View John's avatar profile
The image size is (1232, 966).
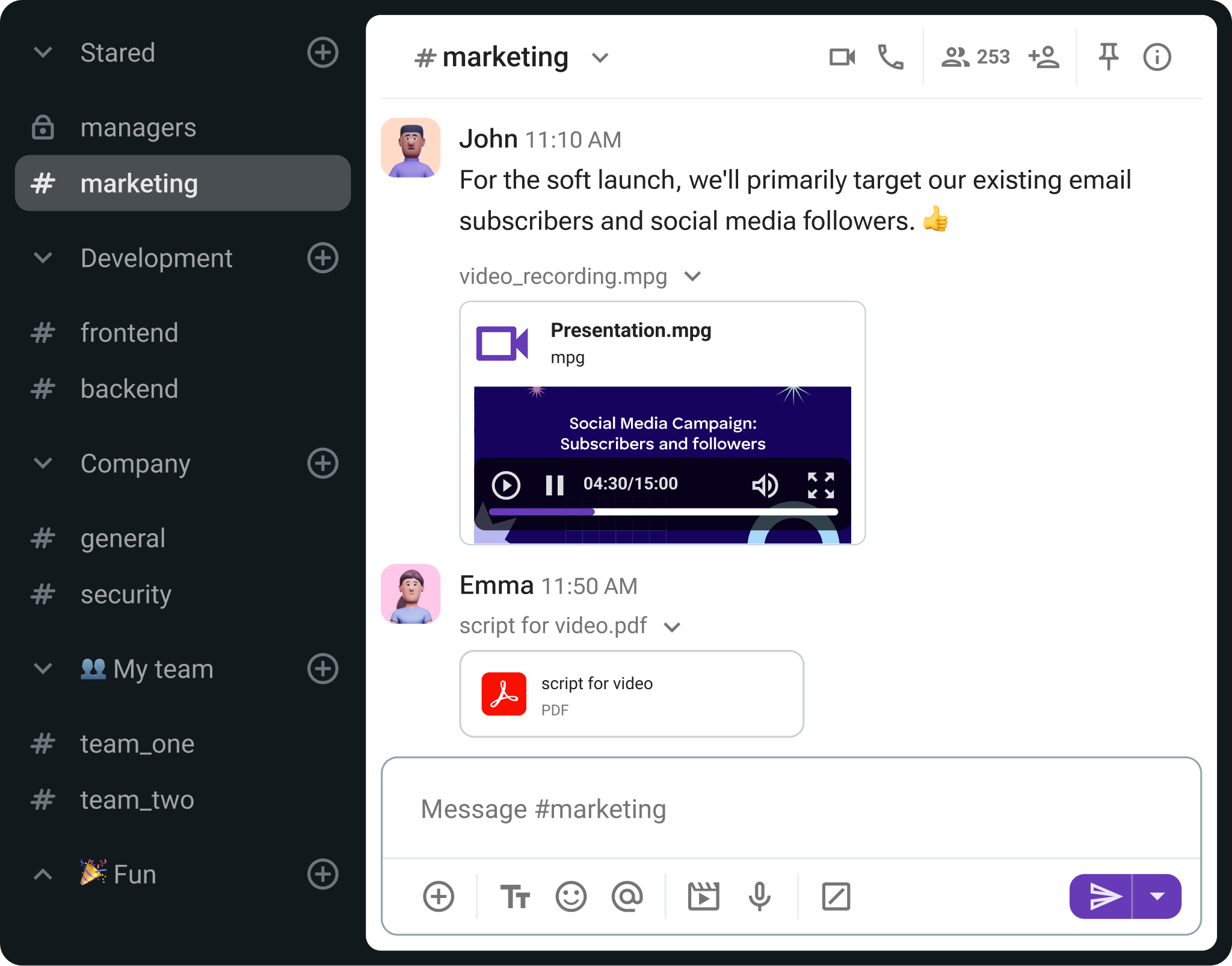[x=411, y=147]
